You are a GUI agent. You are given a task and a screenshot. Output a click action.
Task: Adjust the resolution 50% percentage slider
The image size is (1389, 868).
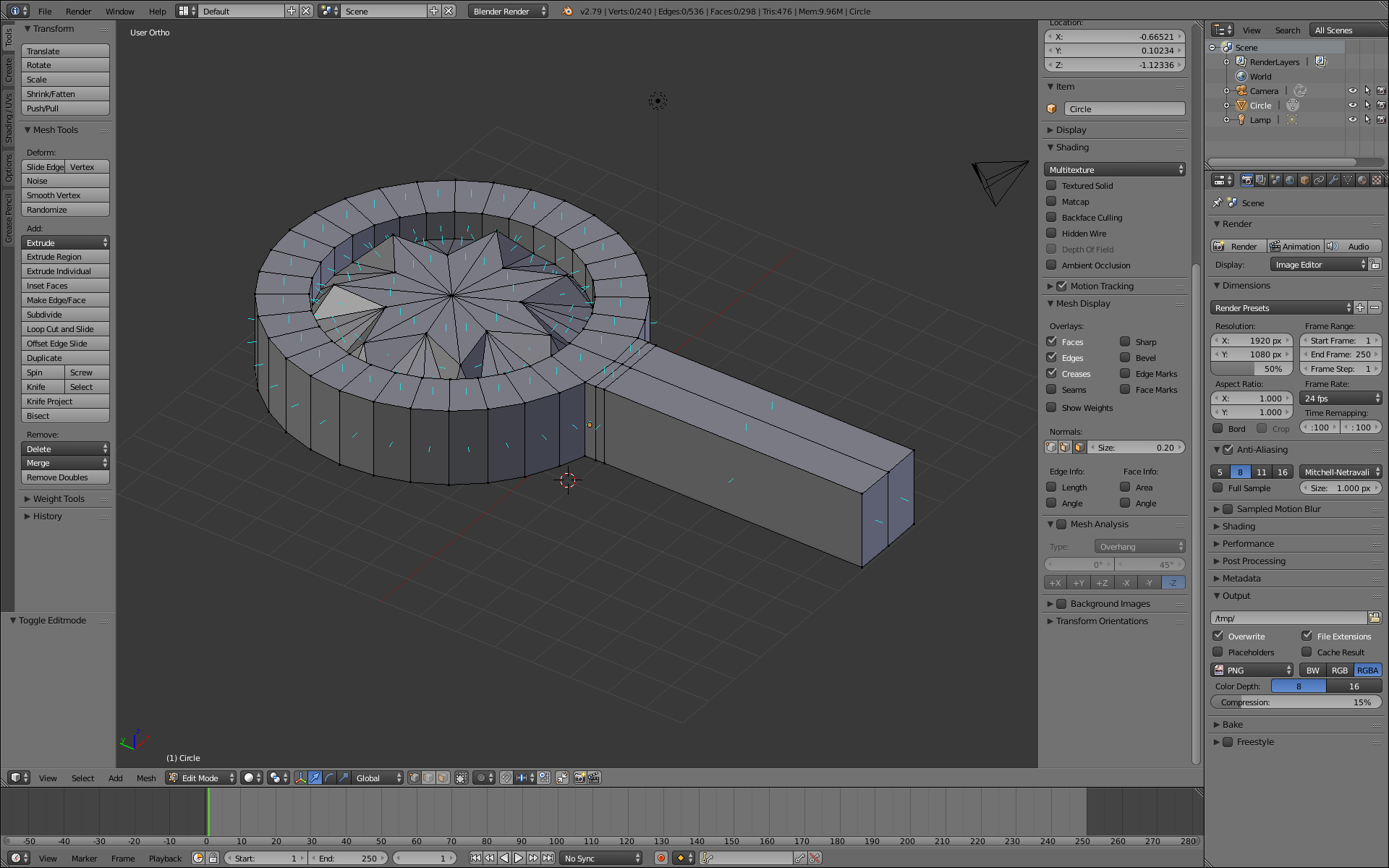(x=1252, y=368)
